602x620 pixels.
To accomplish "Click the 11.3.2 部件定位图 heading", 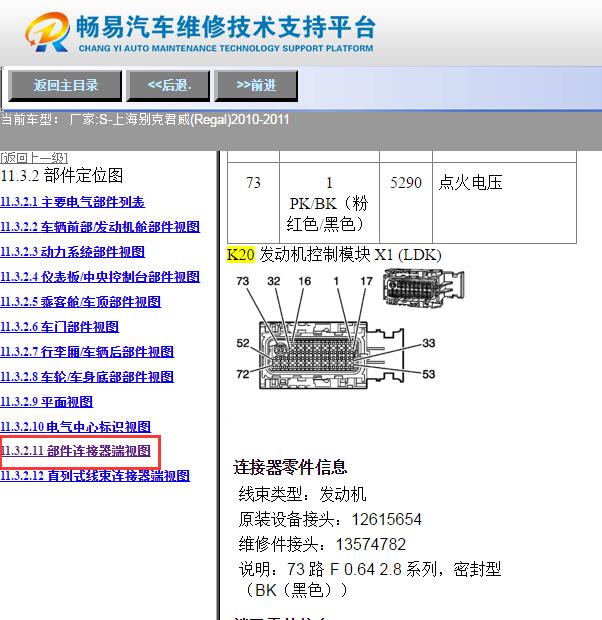I will pyautogui.click(x=62, y=176).
